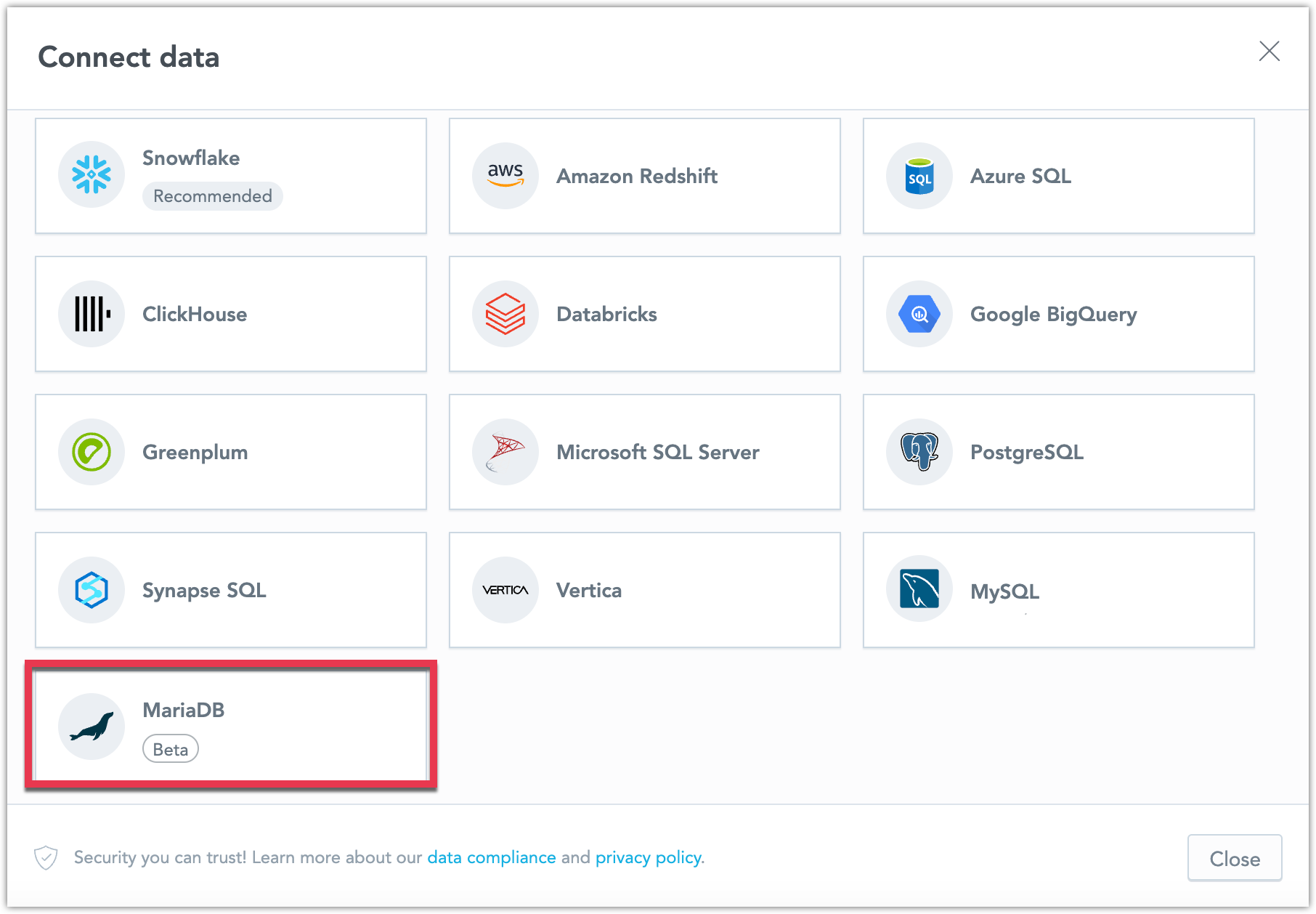This screenshot has height=914, width=1316.
Task: Click the Greenplum circular logo
Action: [x=92, y=451]
